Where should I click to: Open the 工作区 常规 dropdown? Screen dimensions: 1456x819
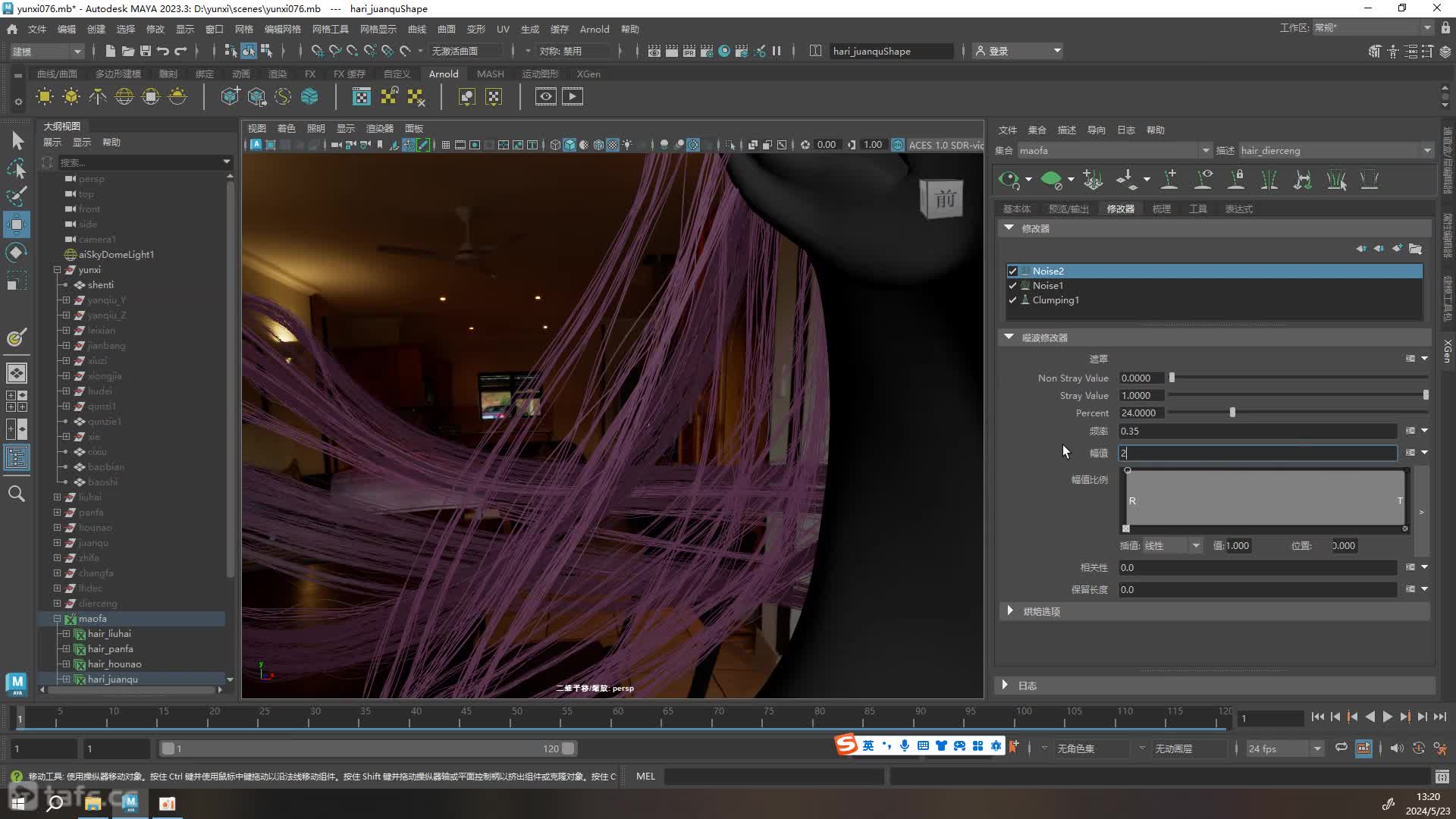point(1373,28)
